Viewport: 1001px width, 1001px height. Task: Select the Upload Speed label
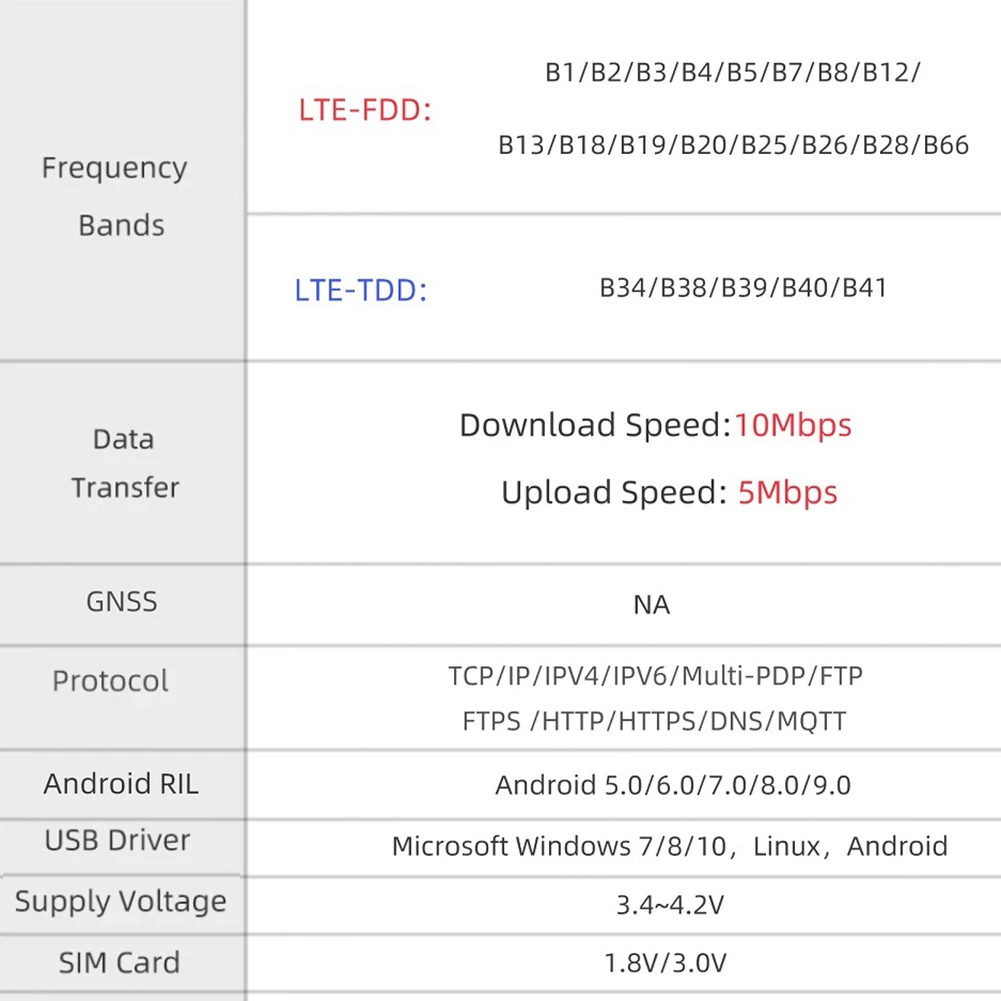click(x=613, y=492)
